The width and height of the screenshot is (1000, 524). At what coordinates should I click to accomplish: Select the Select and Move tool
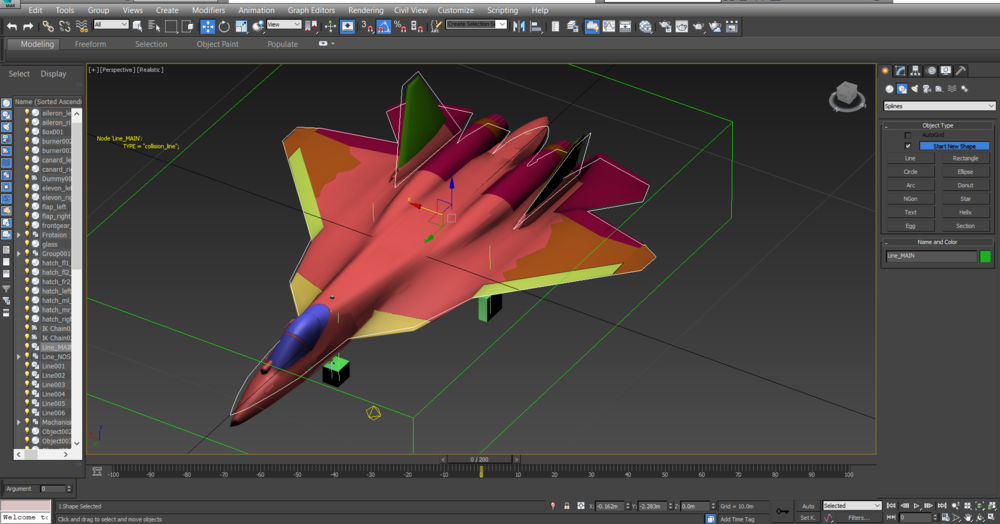tap(208, 26)
